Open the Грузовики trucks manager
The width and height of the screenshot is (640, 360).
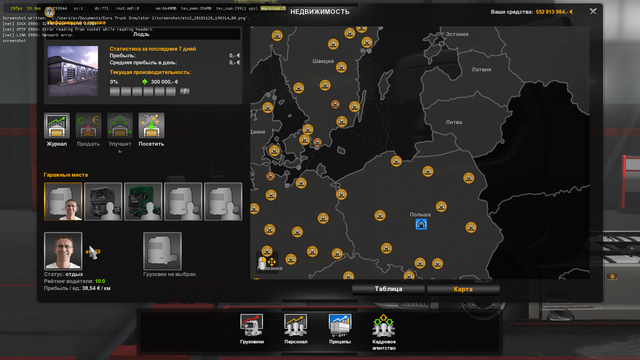point(251,325)
